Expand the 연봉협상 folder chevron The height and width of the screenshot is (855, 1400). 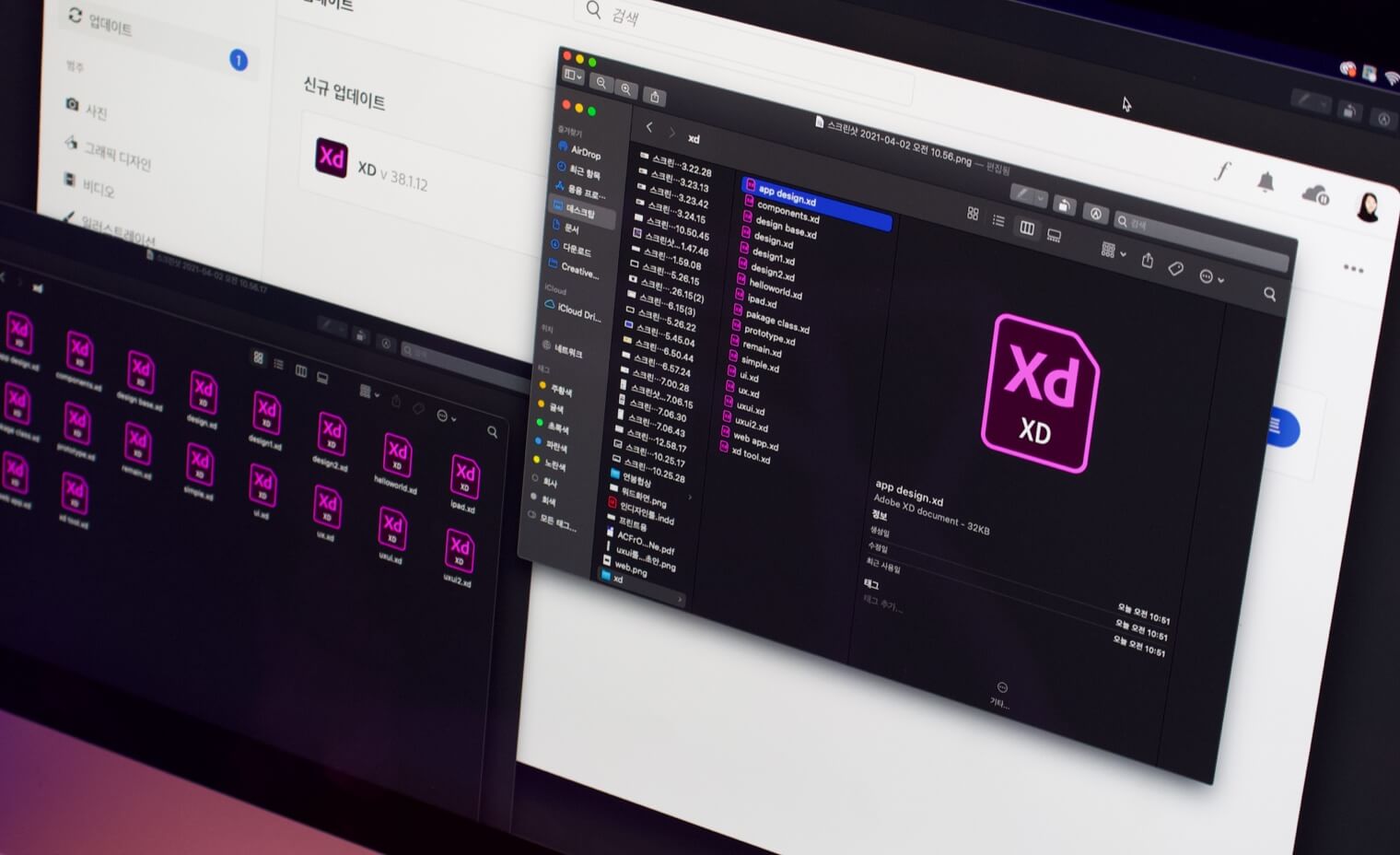(690, 497)
